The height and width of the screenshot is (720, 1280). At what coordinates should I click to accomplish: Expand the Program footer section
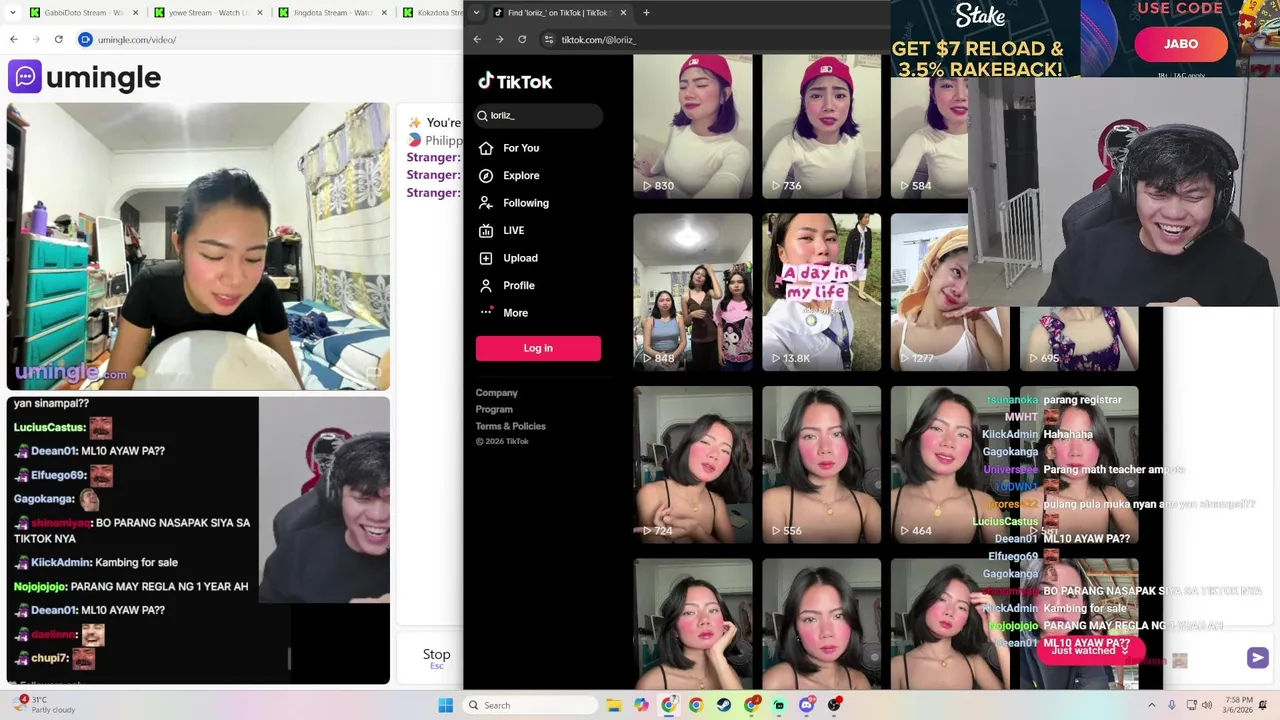click(x=494, y=409)
